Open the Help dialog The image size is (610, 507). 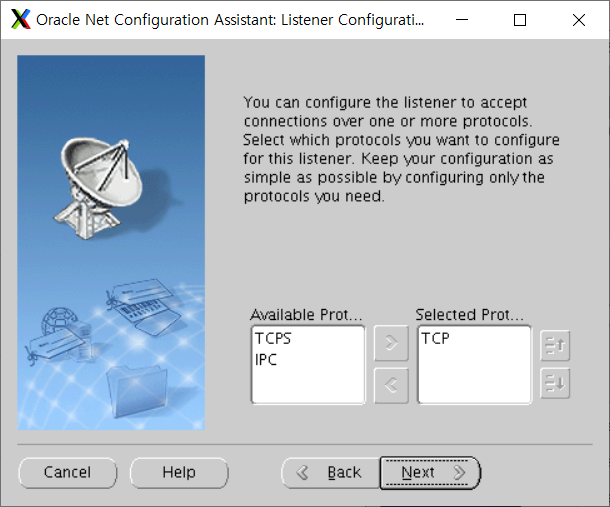179,473
